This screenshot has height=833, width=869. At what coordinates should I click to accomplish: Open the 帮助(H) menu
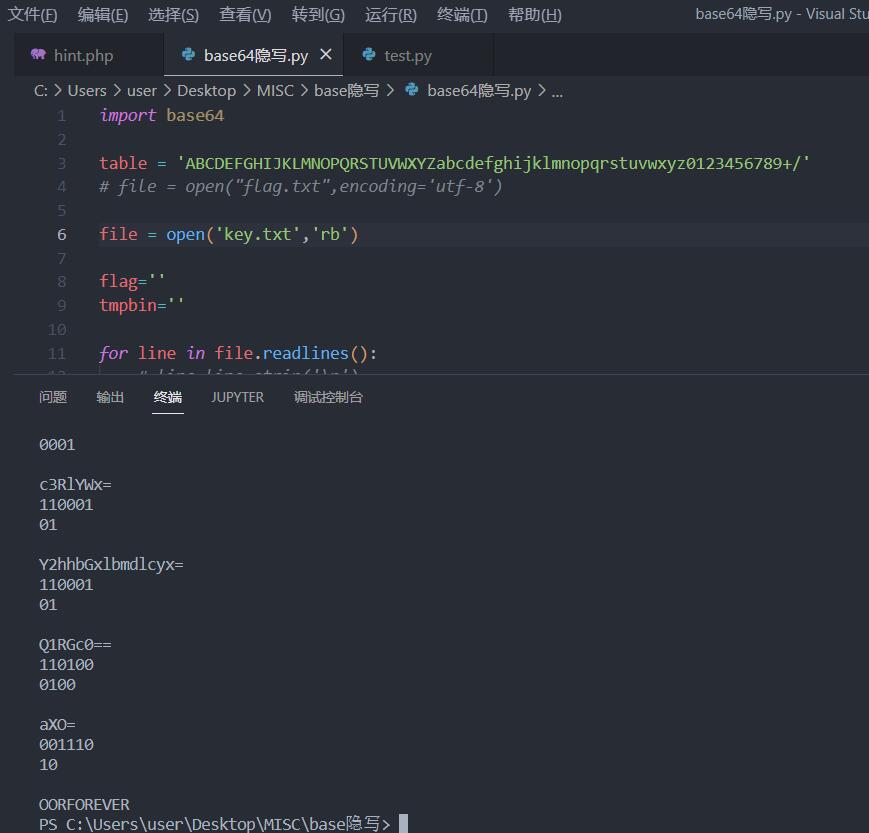tap(534, 14)
